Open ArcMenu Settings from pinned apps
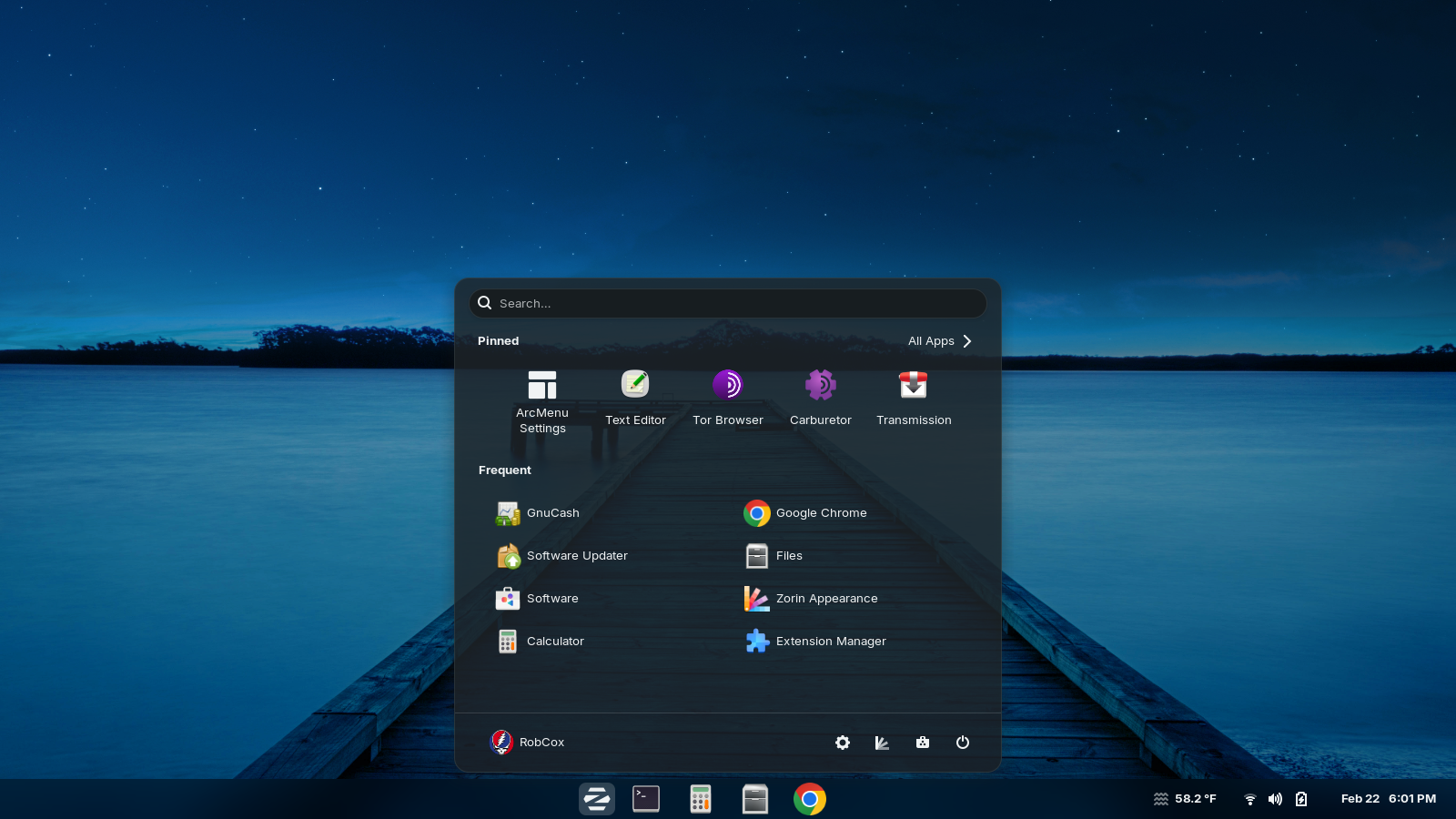Image resolution: width=1456 pixels, height=819 pixels. click(x=542, y=401)
